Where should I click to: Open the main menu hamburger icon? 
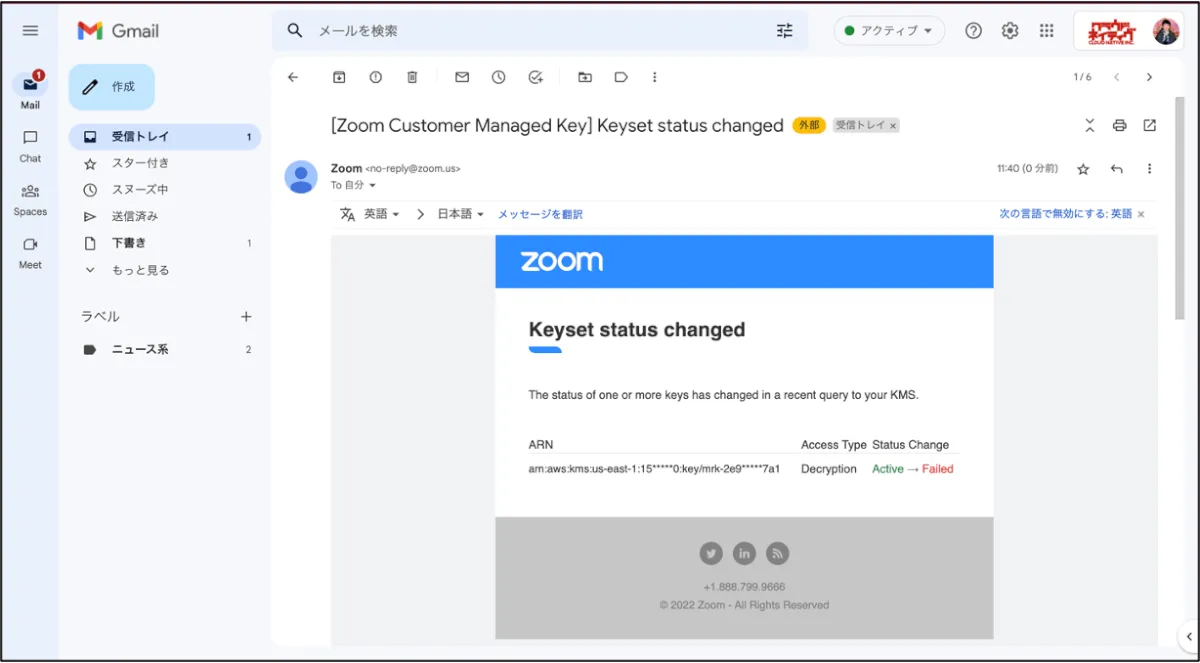(30, 31)
